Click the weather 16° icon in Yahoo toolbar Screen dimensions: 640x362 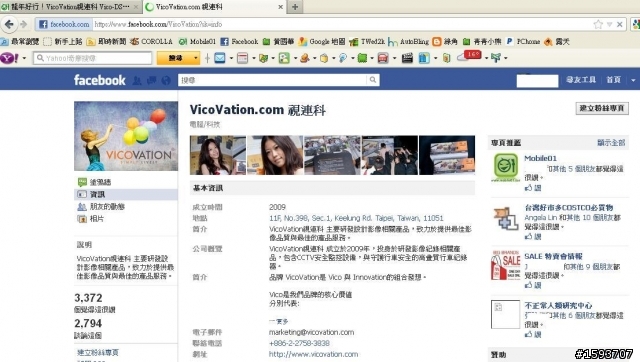tap(469, 56)
